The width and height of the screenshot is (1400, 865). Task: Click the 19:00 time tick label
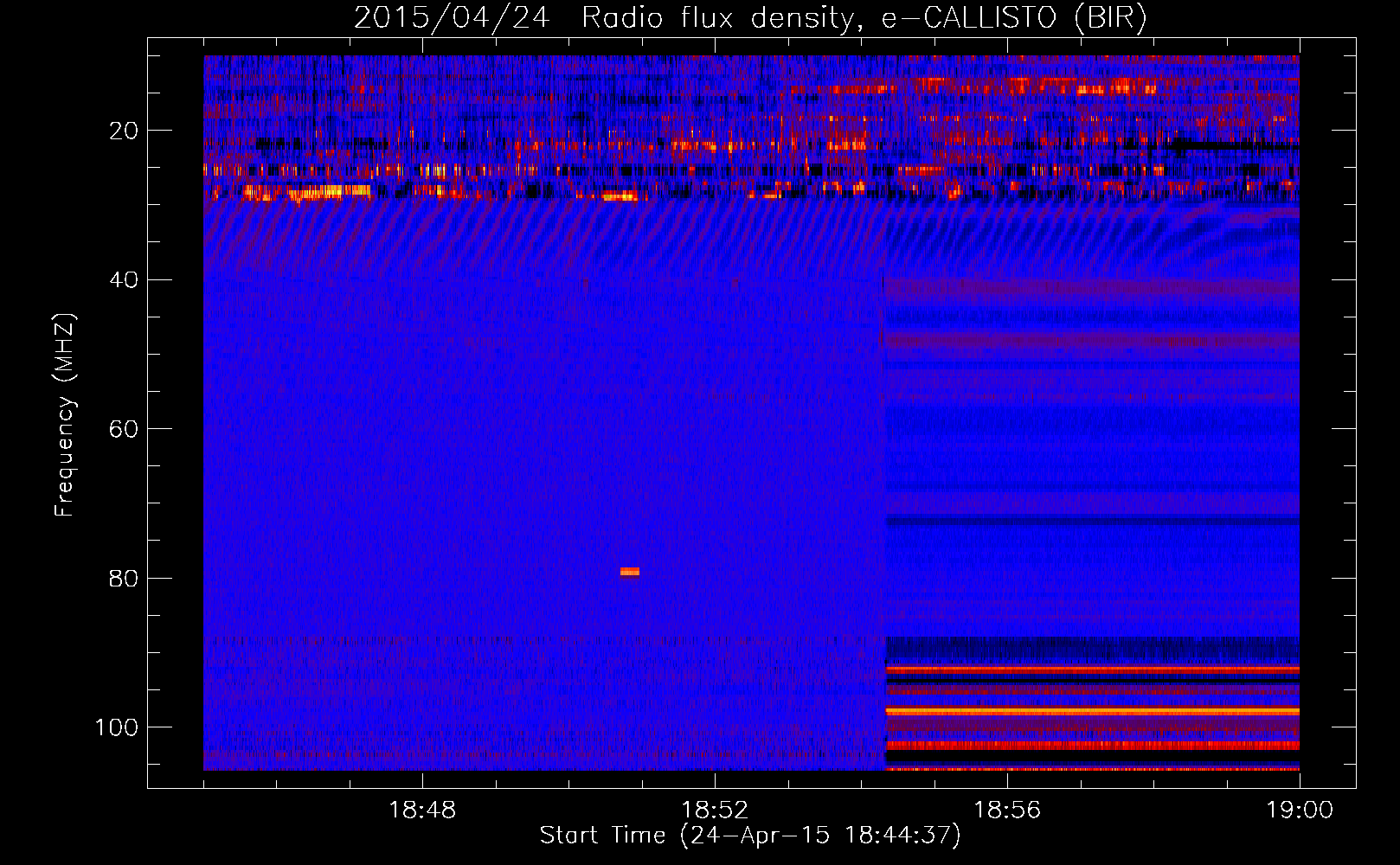tap(1300, 811)
